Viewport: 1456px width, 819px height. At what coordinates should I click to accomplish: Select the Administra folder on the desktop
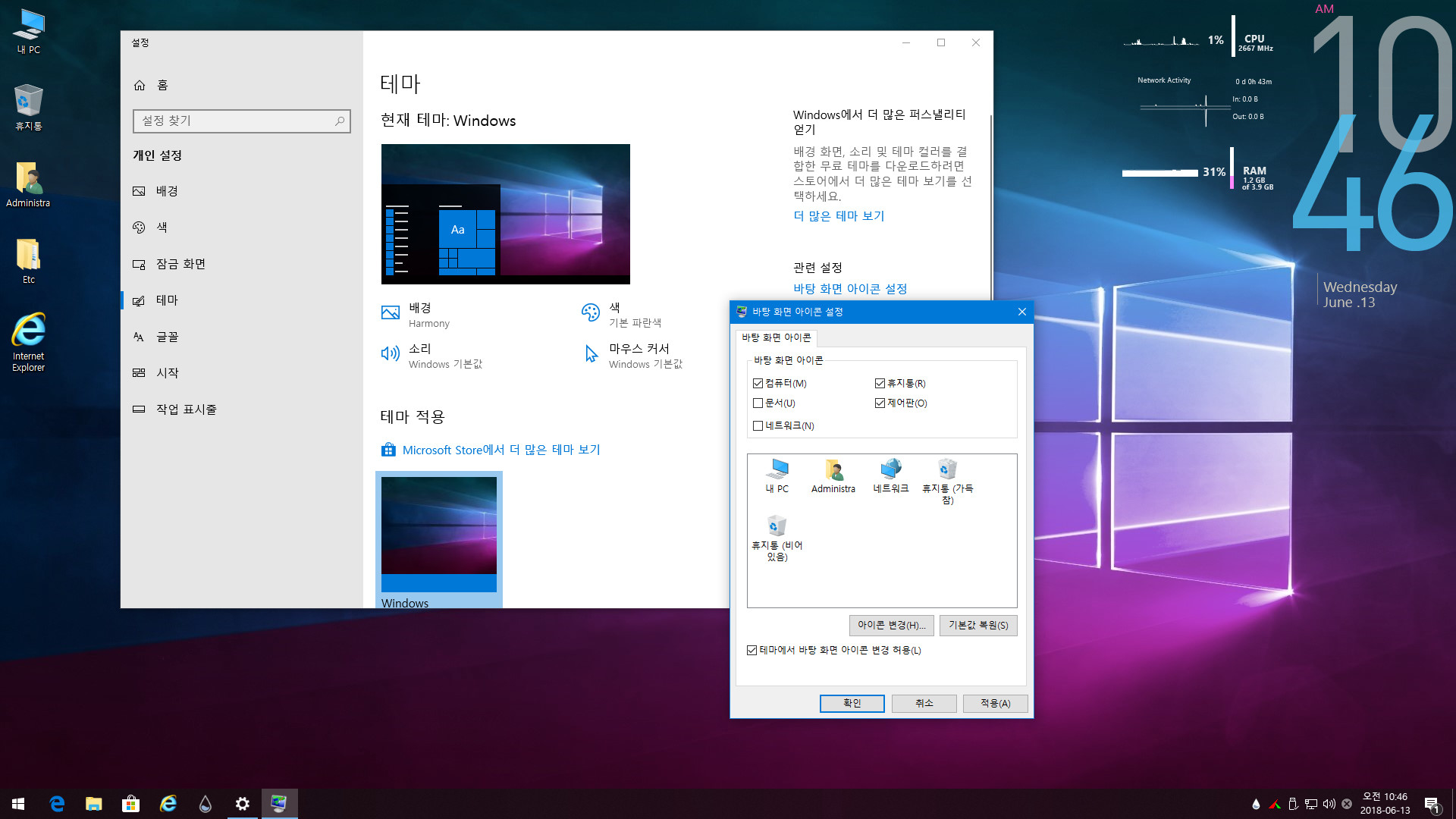29,184
